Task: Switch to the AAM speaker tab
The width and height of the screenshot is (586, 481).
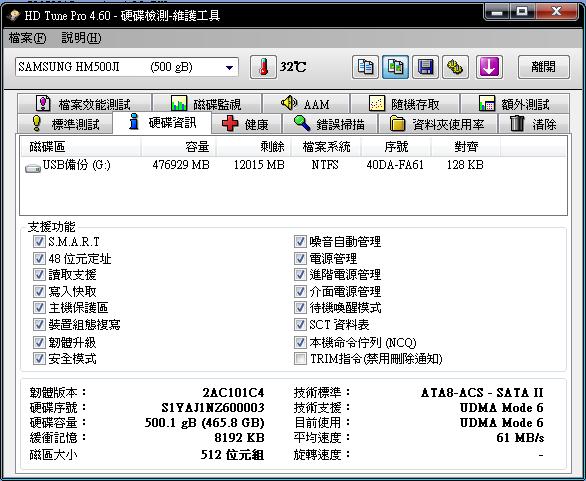Action: [x=306, y=104]
